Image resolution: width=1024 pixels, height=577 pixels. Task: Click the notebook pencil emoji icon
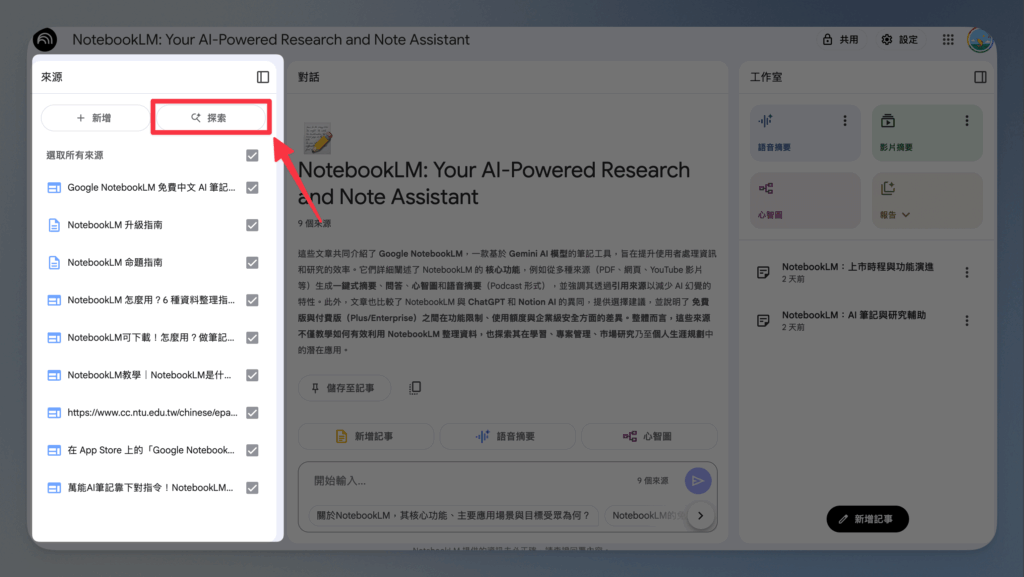pyautogui.click(x=318, y=138)
